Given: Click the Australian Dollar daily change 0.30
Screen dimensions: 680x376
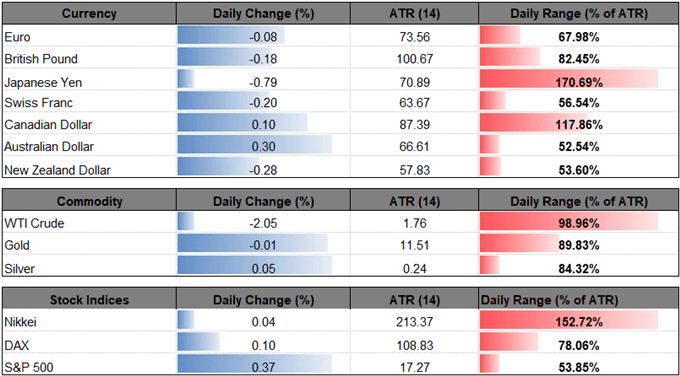Looking at the screenshot, I should point(263,147).
